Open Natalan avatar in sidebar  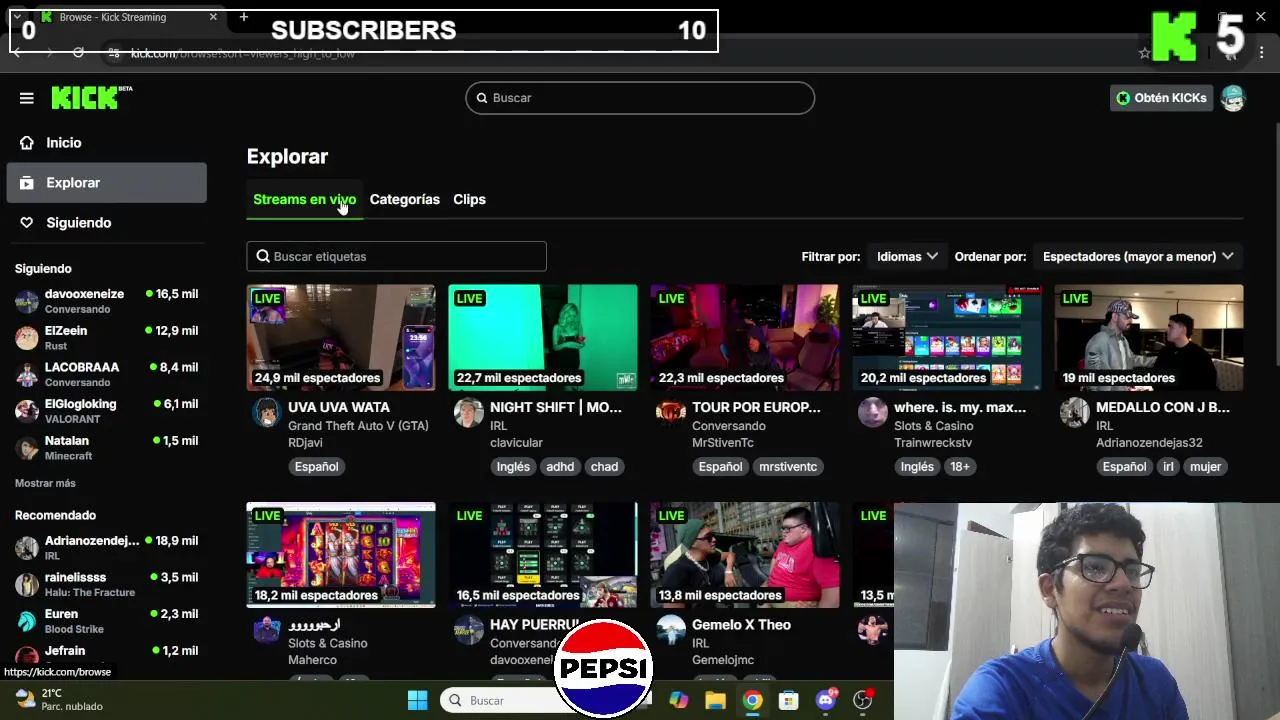click(27, 448)
